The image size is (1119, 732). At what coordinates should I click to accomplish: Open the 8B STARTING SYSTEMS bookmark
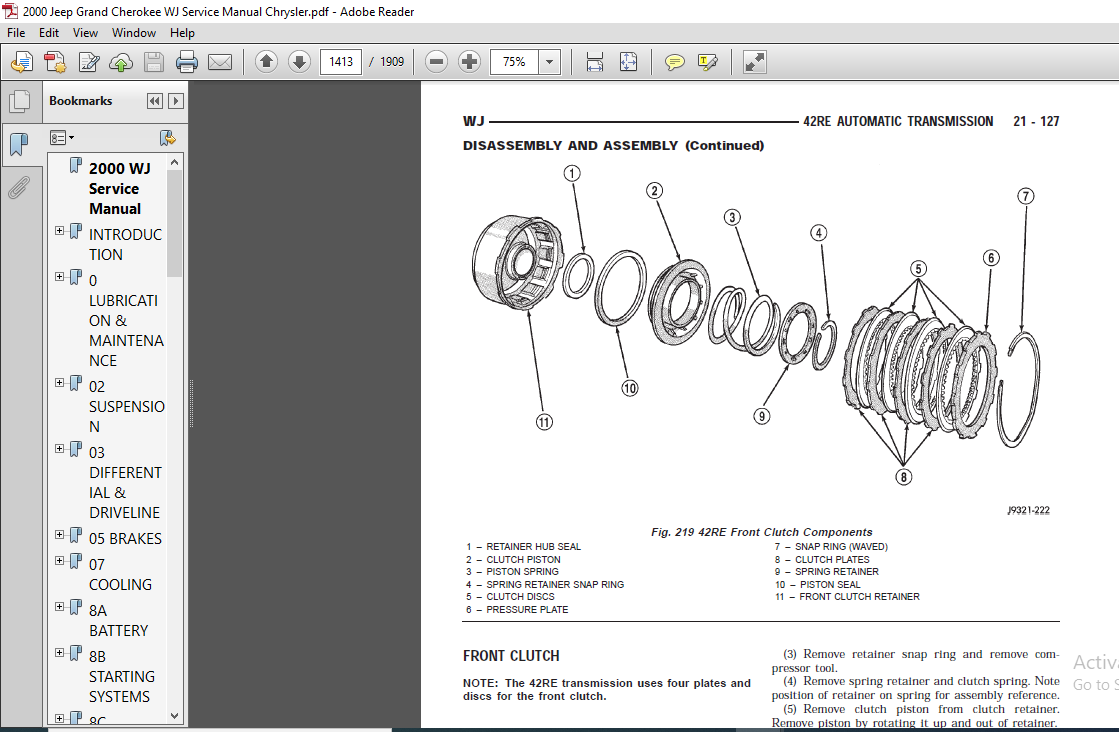pyautogui.click(x=121, y=676)
